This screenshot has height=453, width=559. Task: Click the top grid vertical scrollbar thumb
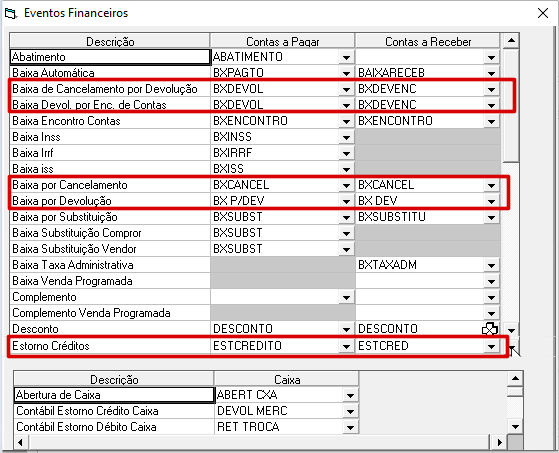511,105
